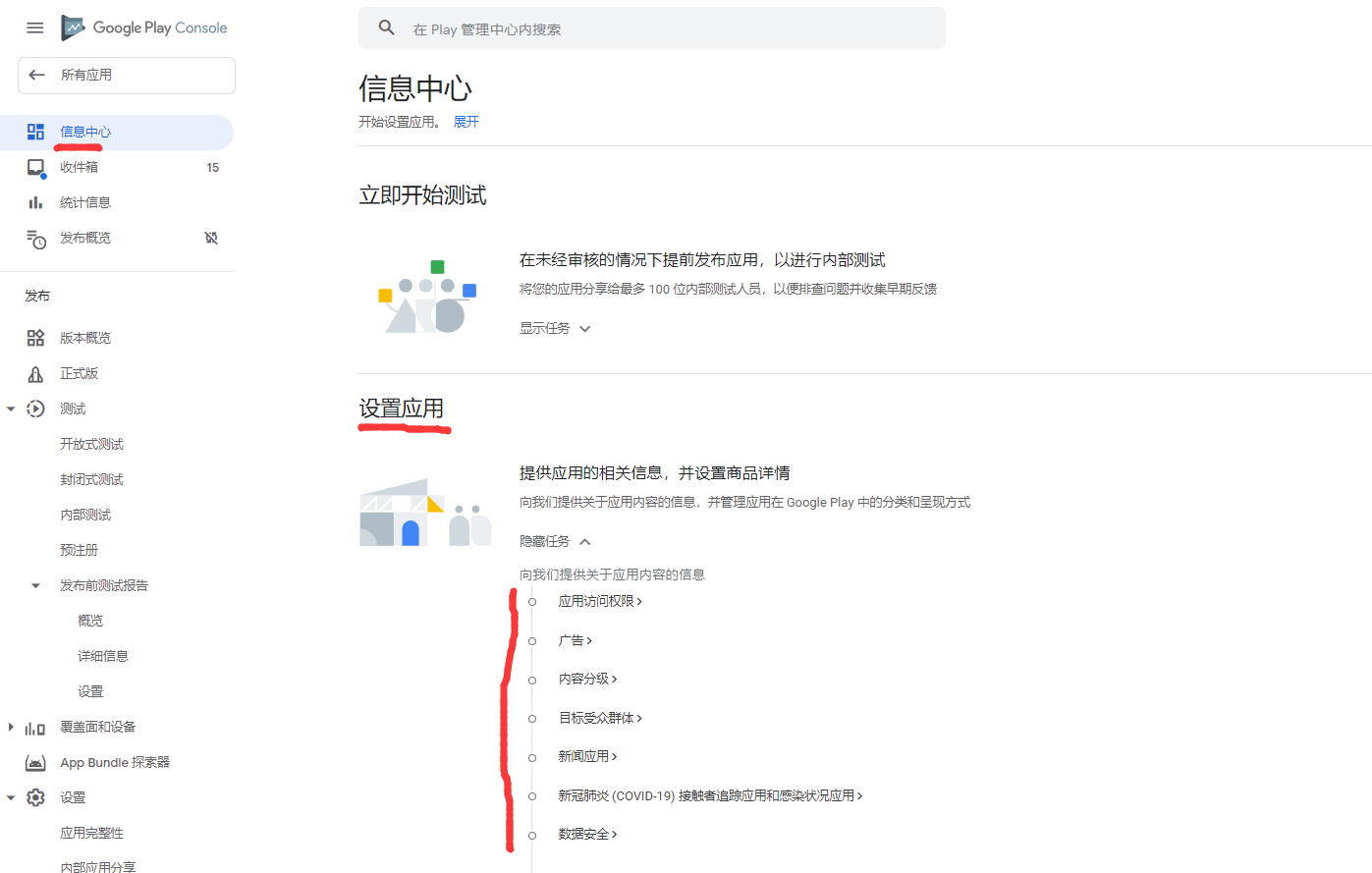
Task: Click the completion circle beside 广告
Action: point(531,639)
